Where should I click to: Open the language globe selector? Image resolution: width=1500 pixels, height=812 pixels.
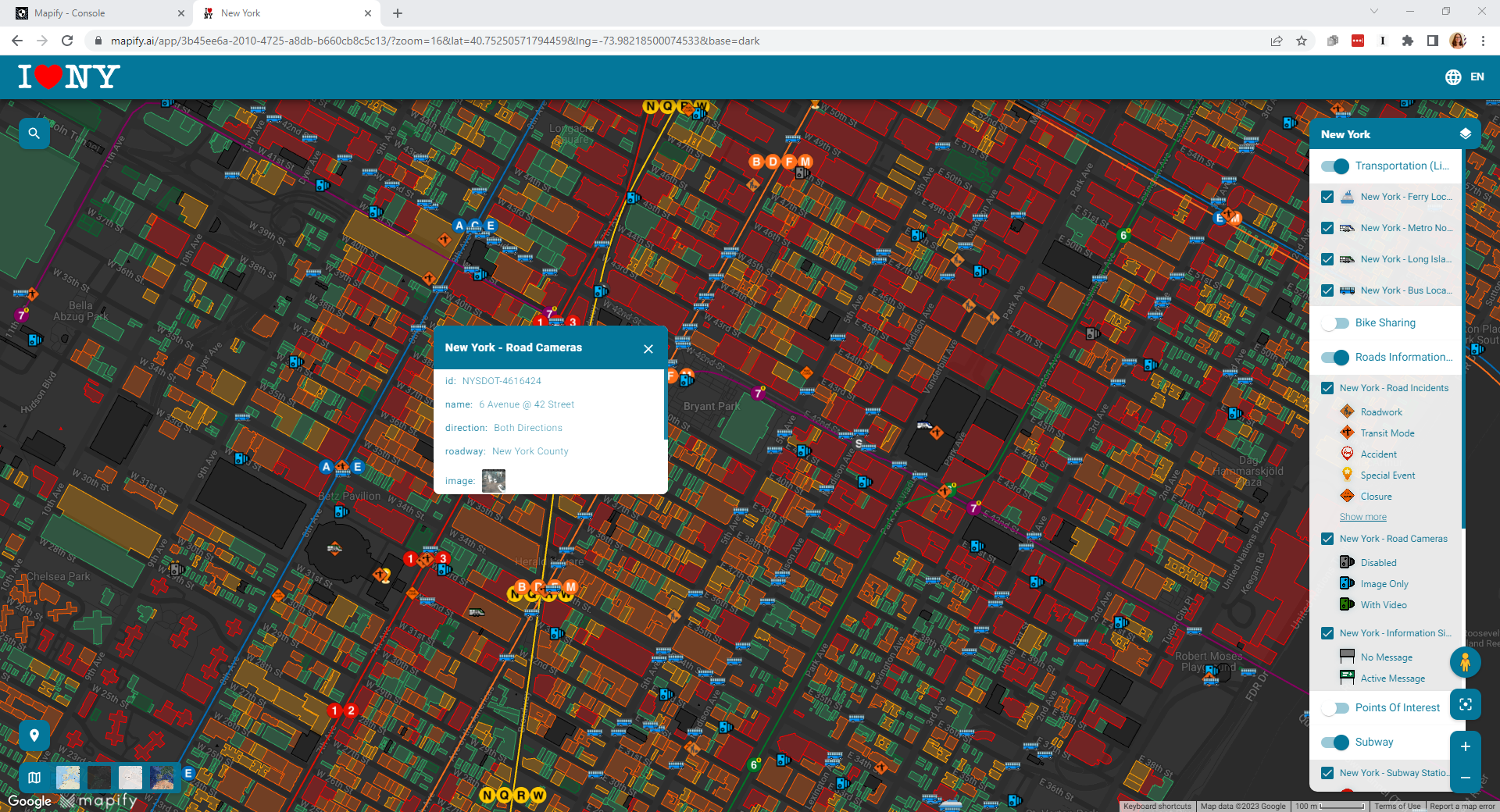[x=1453, y=77]
